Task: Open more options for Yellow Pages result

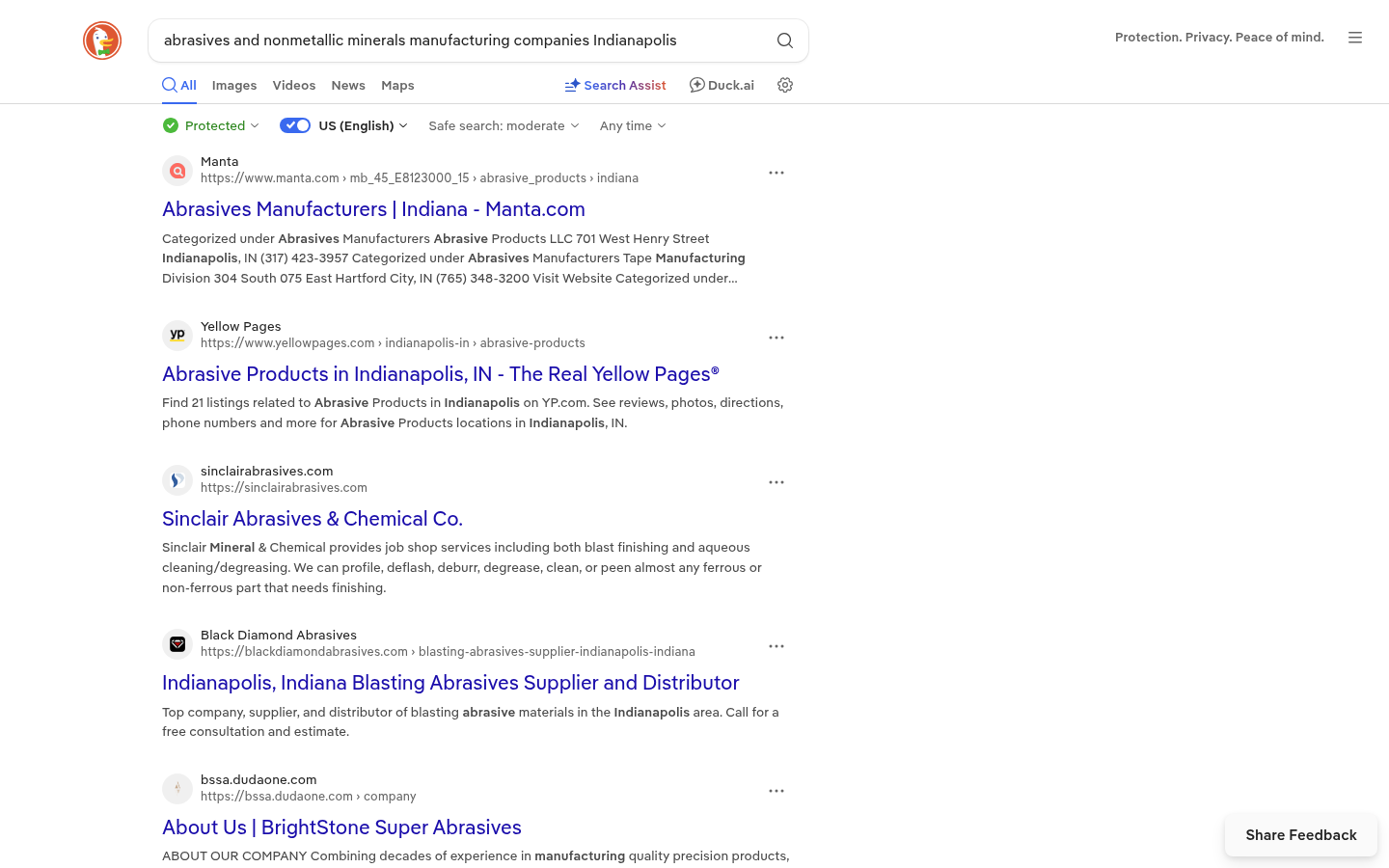Action: pyautogui.click(x=776, y=338)
